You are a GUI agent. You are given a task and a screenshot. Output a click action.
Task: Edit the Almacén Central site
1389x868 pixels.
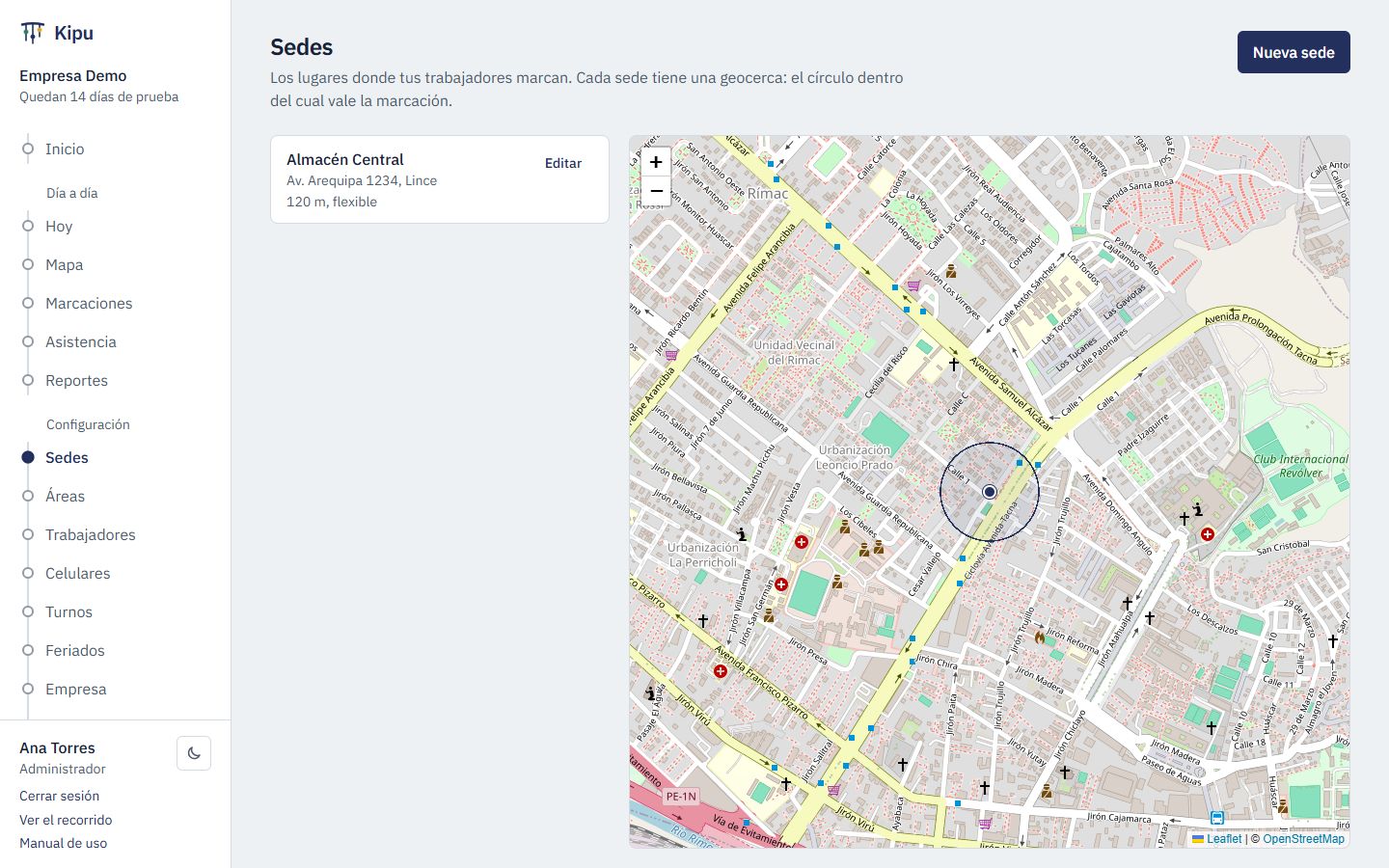563,163
